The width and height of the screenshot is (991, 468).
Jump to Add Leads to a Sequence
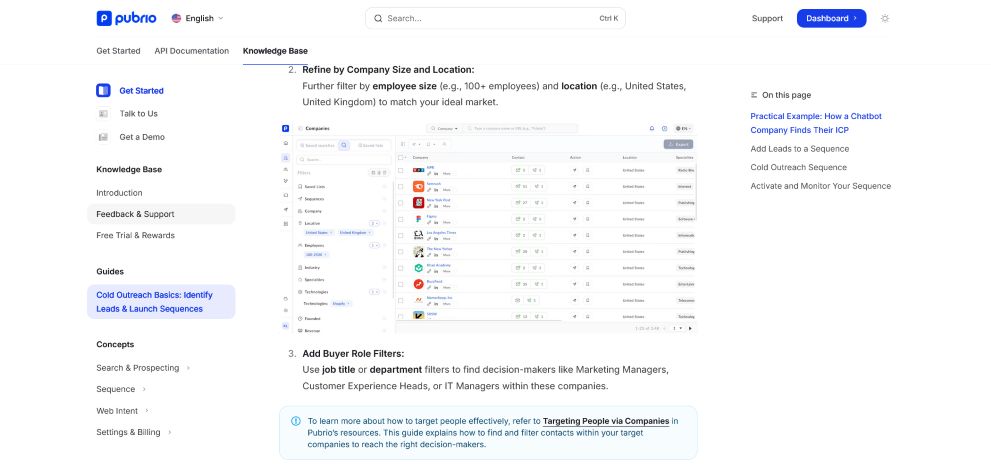(799, 149)
